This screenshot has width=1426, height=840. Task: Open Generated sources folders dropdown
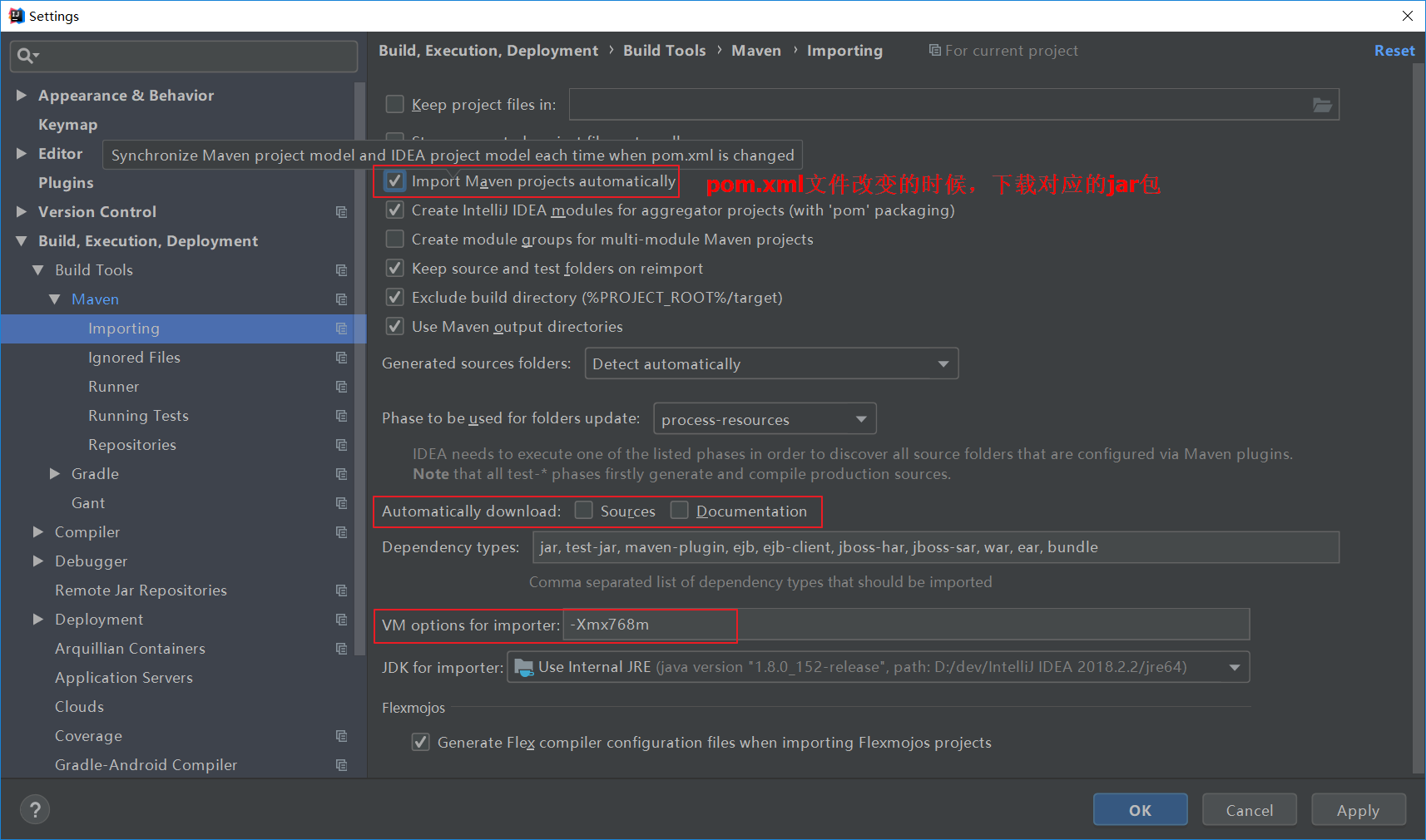click(x=771, y=363)
